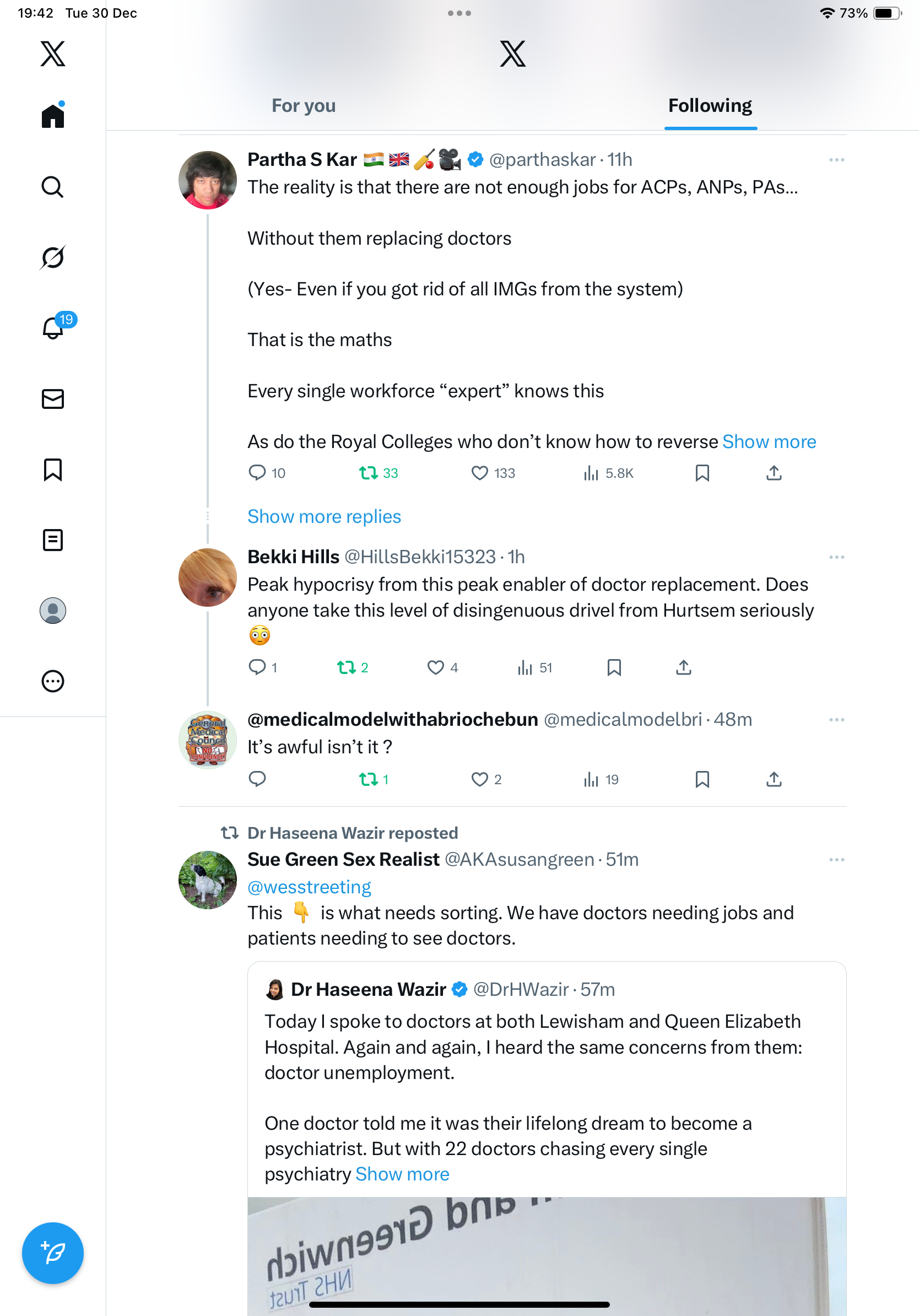The height and width of the screenshot is (1316, 919).
Task: Share Partha S Kar's post
Action: (x=774, y=473)
